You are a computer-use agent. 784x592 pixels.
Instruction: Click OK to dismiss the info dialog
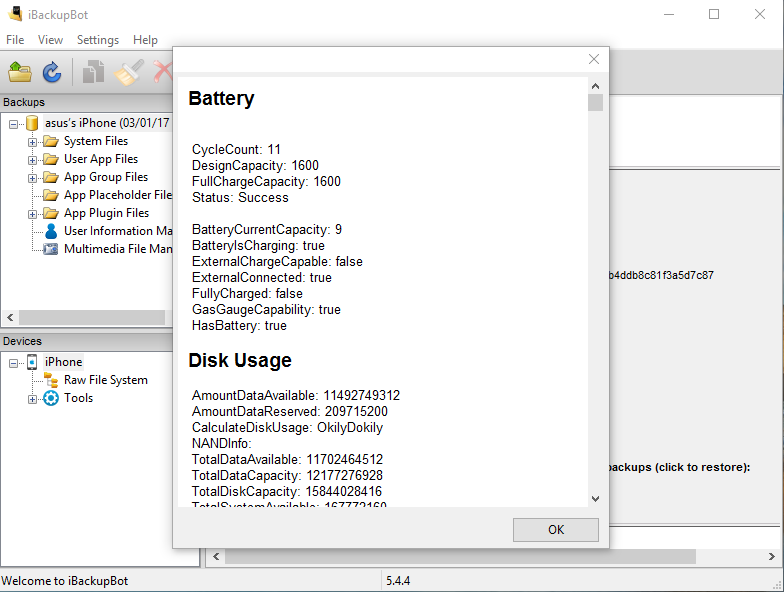point(556,530)
